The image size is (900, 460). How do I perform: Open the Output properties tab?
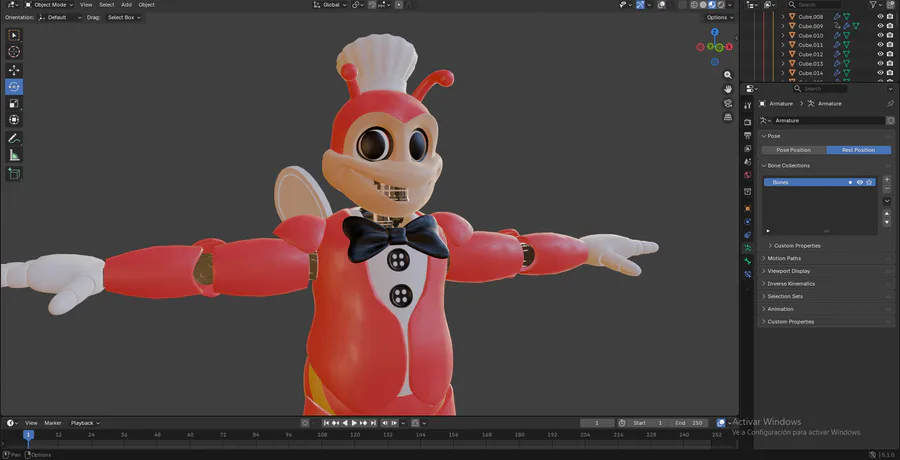point(747,136)
